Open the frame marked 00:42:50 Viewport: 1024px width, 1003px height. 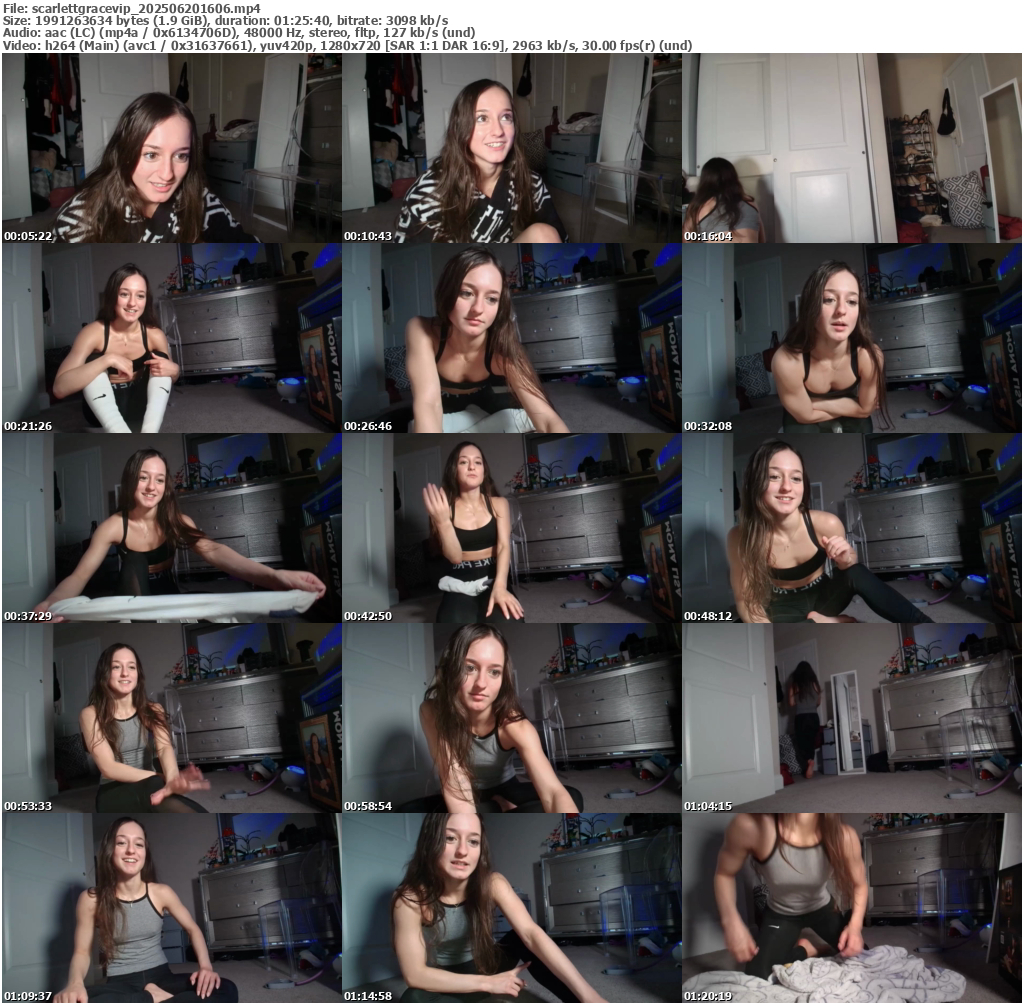(x=511, y=528)
